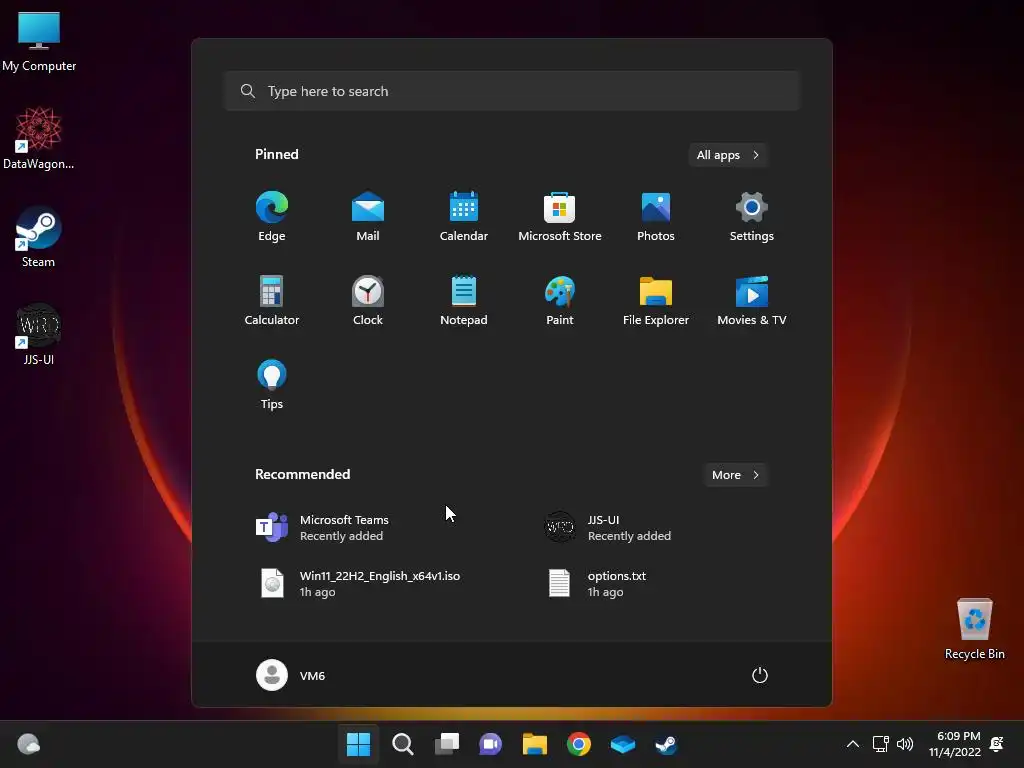Launch Mail from pinned apps
The height and width of the screenshot is (768, 1024).
coord(368,217)
